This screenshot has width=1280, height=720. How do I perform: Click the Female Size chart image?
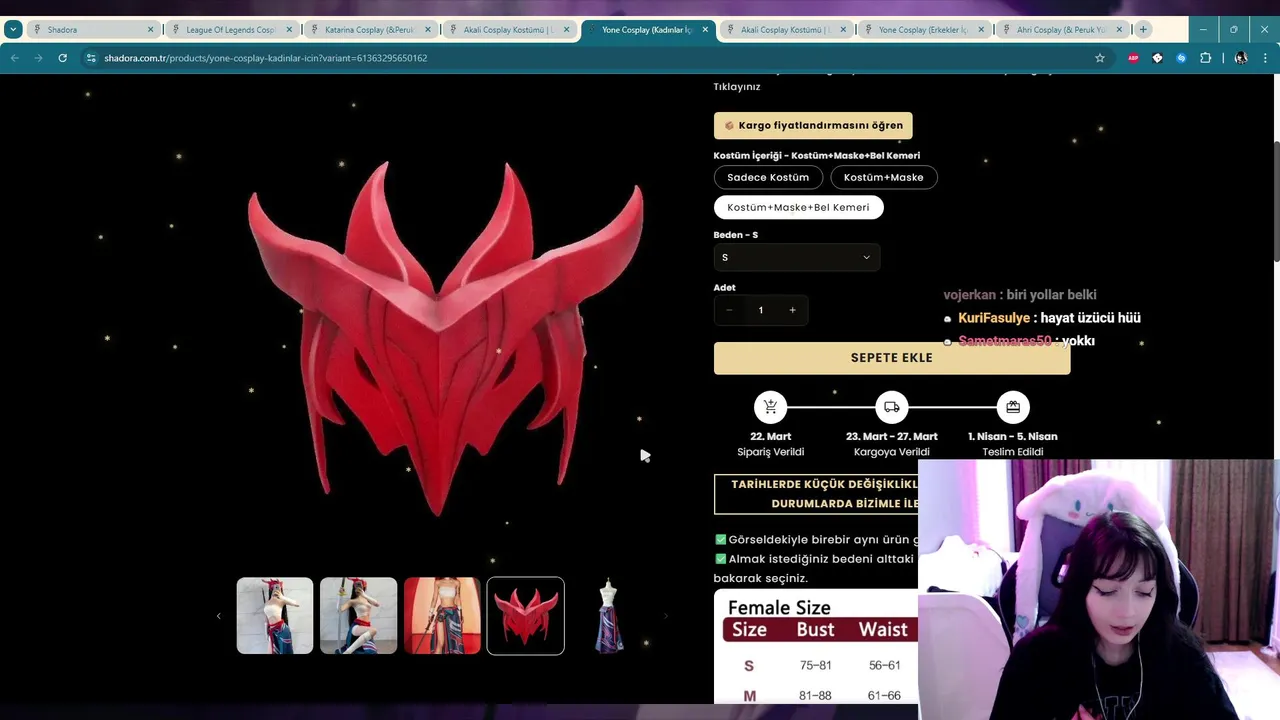point(816,646)
